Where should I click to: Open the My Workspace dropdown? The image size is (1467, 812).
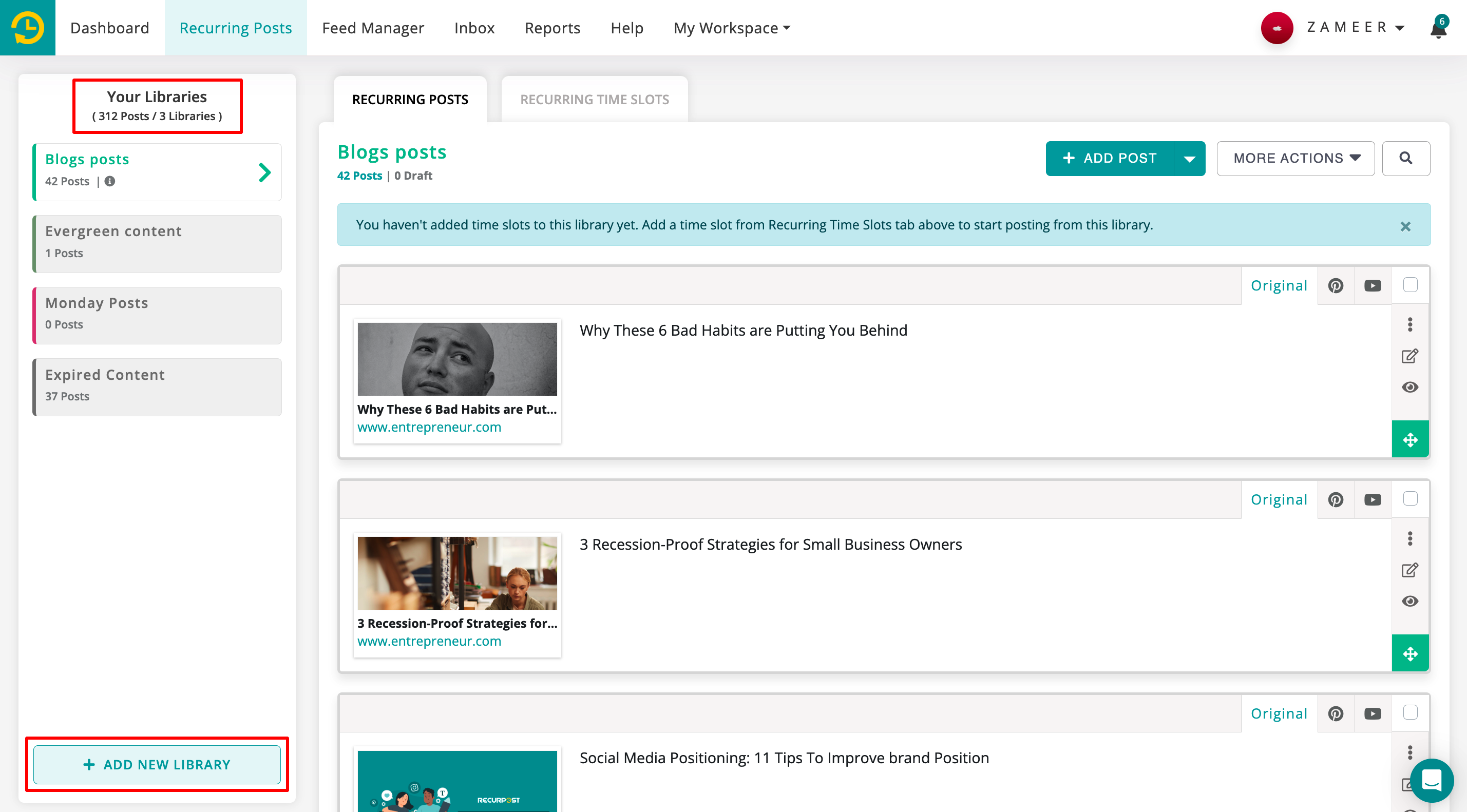tap(732, 28)
